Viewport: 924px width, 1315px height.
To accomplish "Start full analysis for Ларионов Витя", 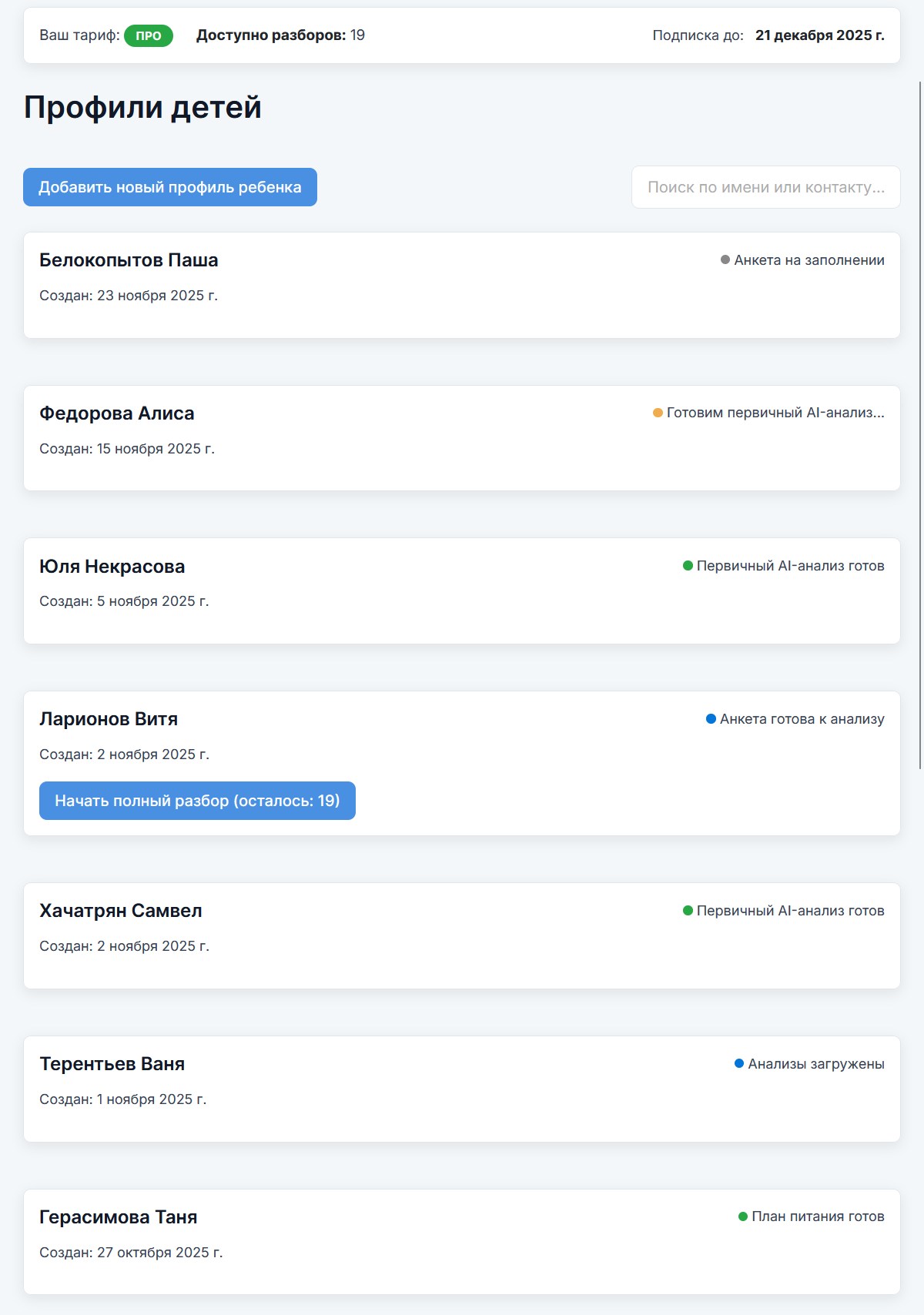I will coord(197,801).
